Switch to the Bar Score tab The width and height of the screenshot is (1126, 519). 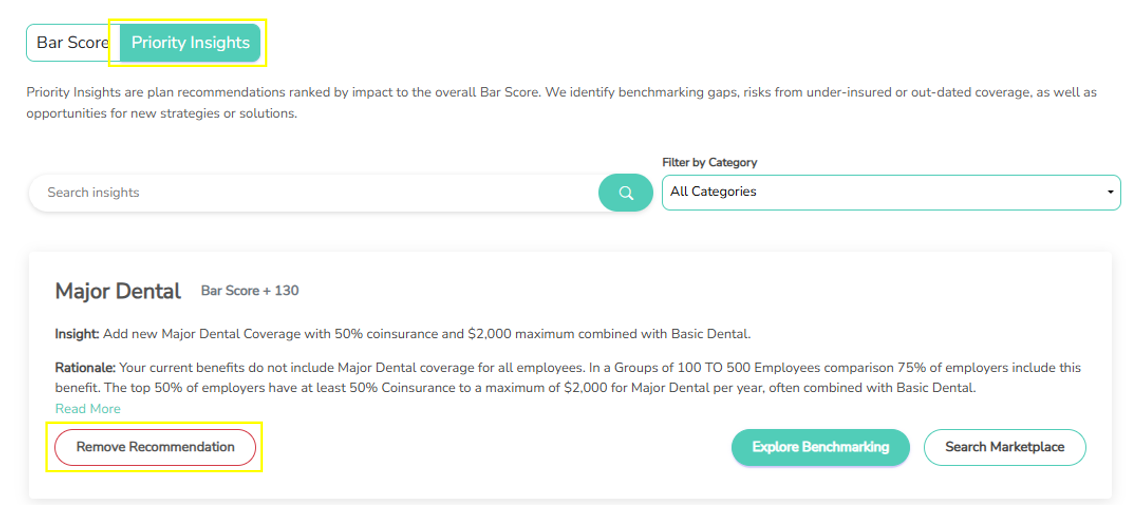[73, 42]
